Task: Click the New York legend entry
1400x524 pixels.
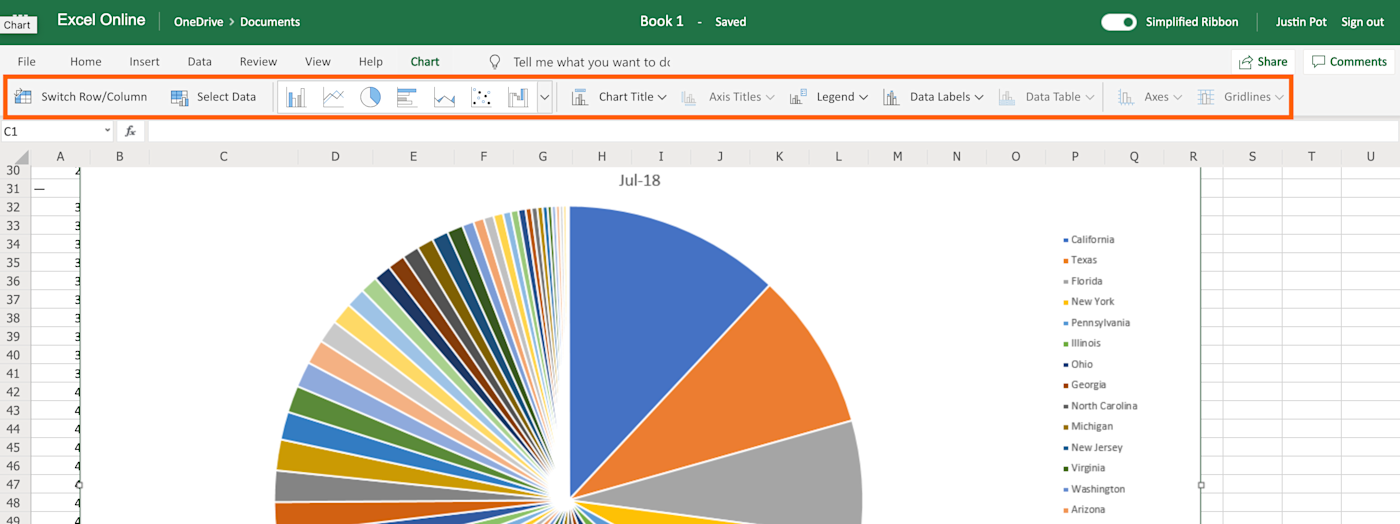Action: 1088,302
